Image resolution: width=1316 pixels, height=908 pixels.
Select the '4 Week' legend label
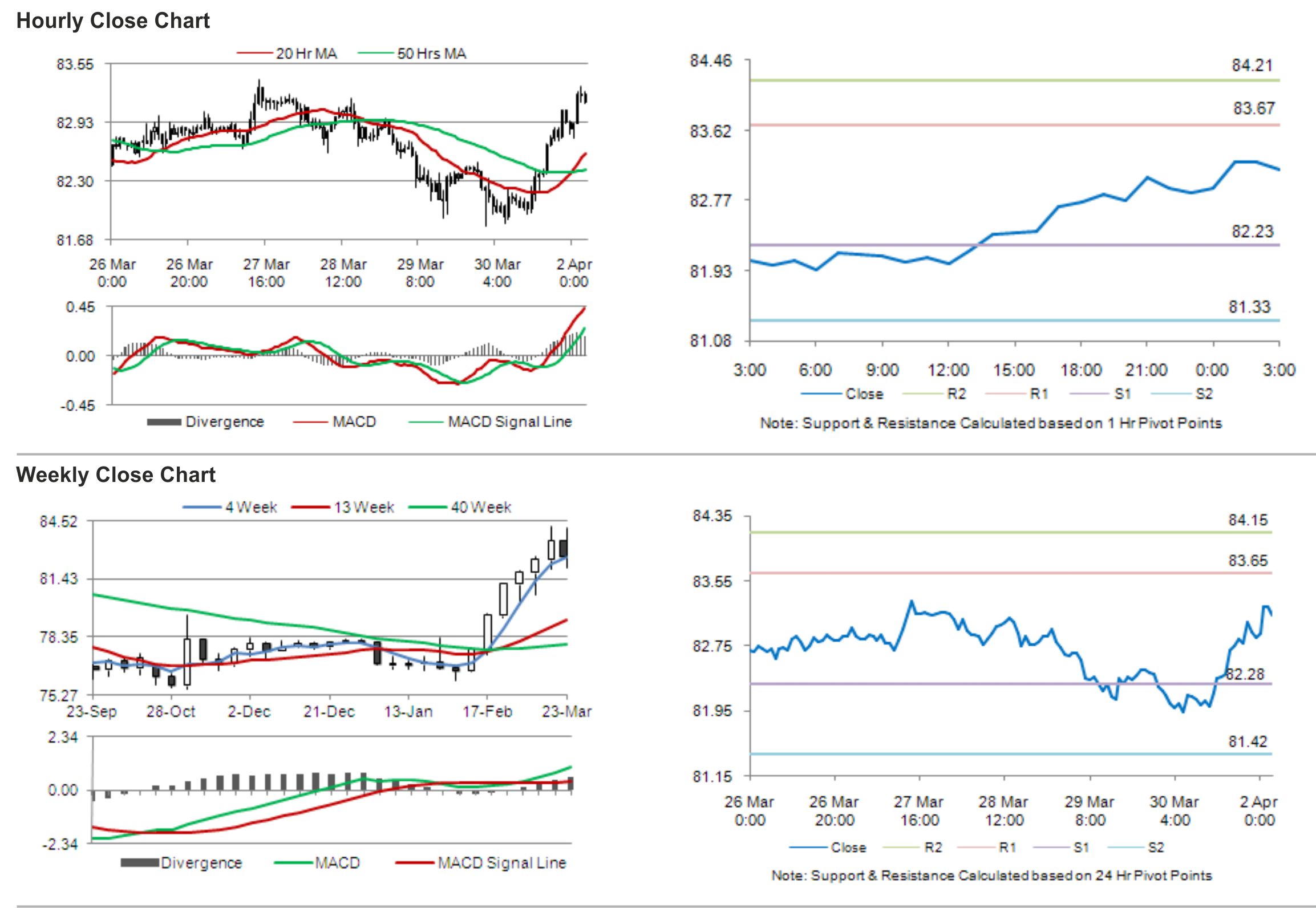pos(251,507)
